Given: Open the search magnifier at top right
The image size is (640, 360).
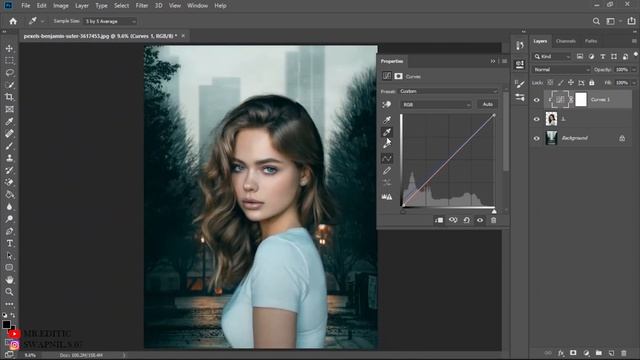Looking at the screenshot, I should [596, 21].
